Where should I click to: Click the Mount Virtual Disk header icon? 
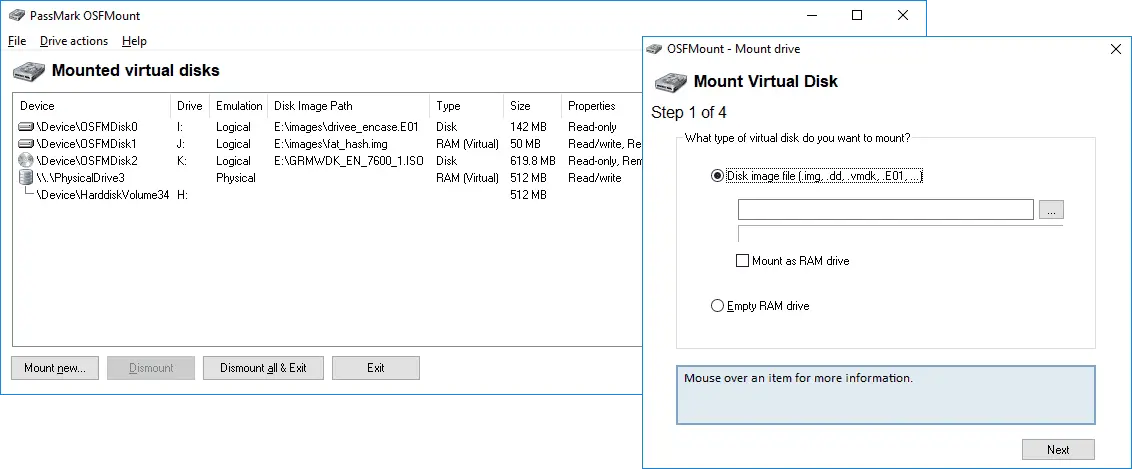(669, 82)
